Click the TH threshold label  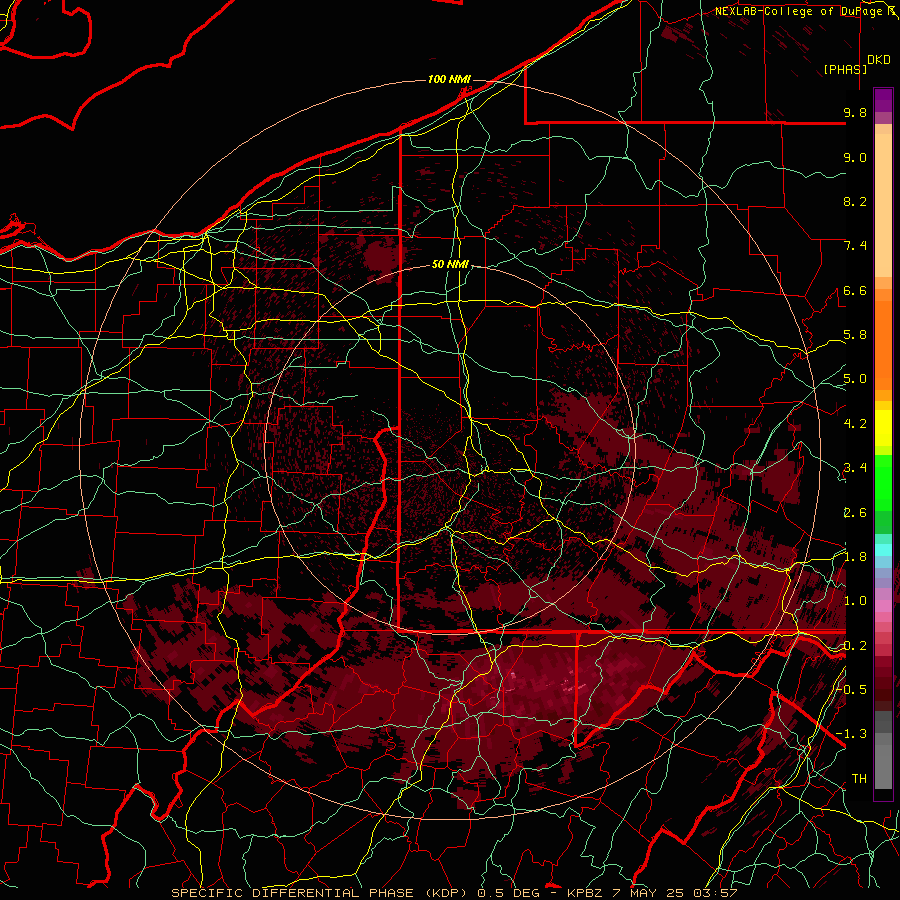[x=859, y=779]
